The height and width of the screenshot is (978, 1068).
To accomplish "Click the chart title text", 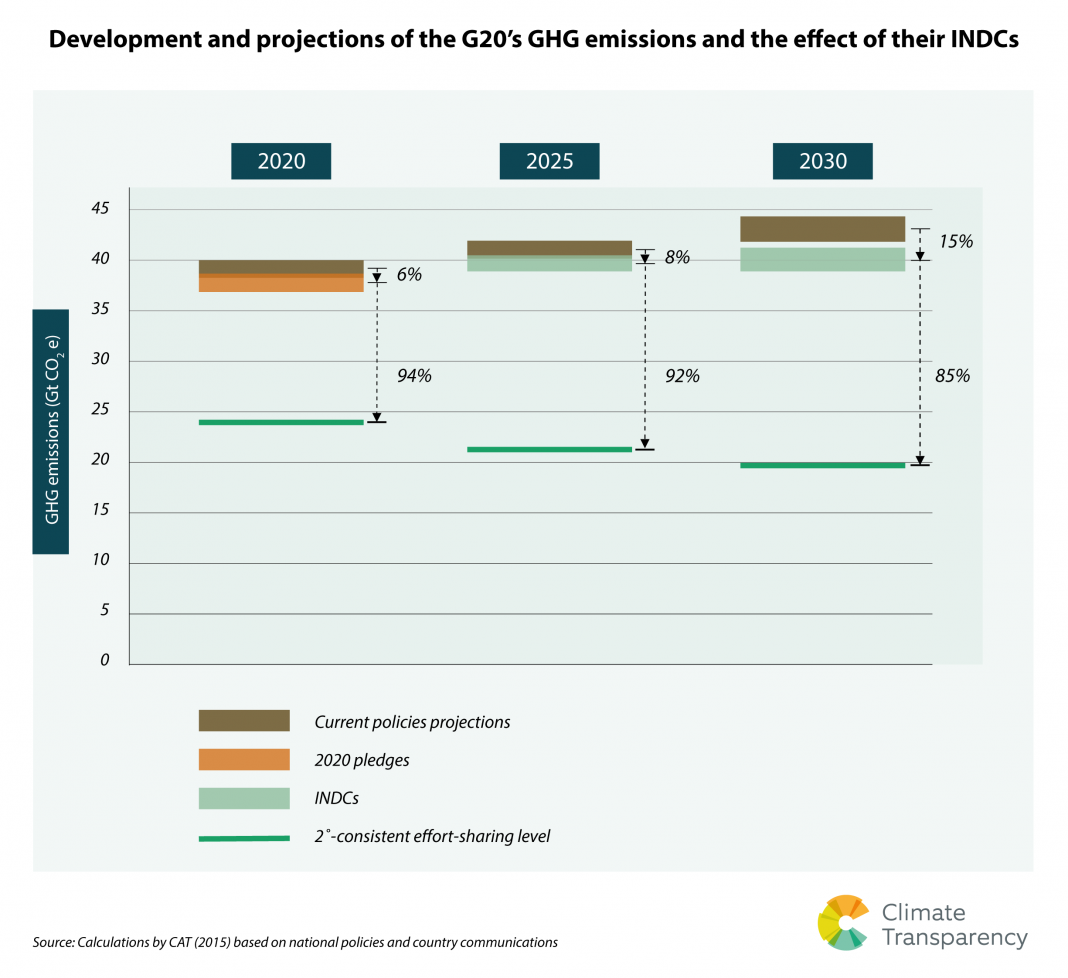I will coord(534,40).
